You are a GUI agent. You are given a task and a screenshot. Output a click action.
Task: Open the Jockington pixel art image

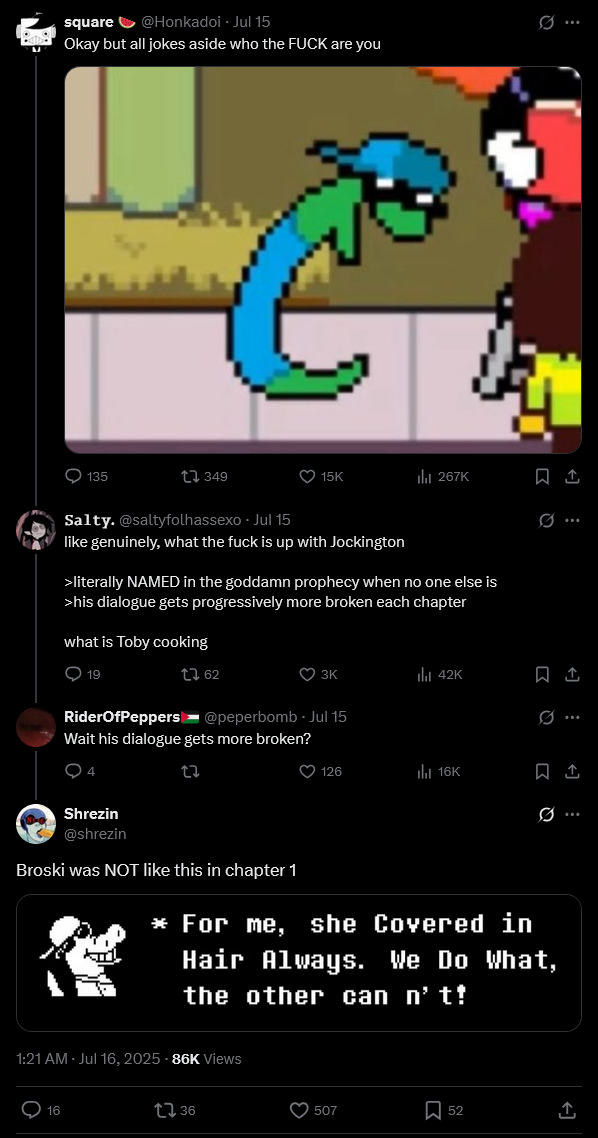323,260
